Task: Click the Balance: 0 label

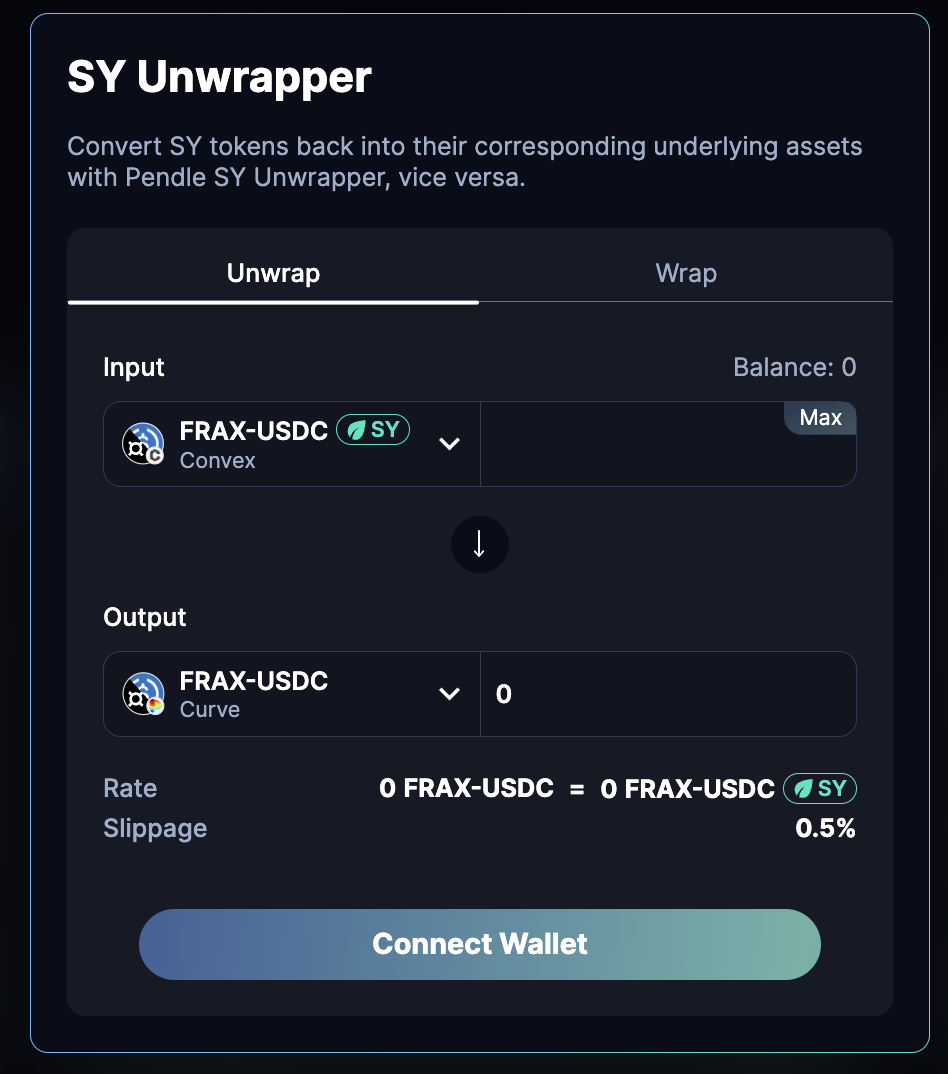Action: tap(794, 367)
